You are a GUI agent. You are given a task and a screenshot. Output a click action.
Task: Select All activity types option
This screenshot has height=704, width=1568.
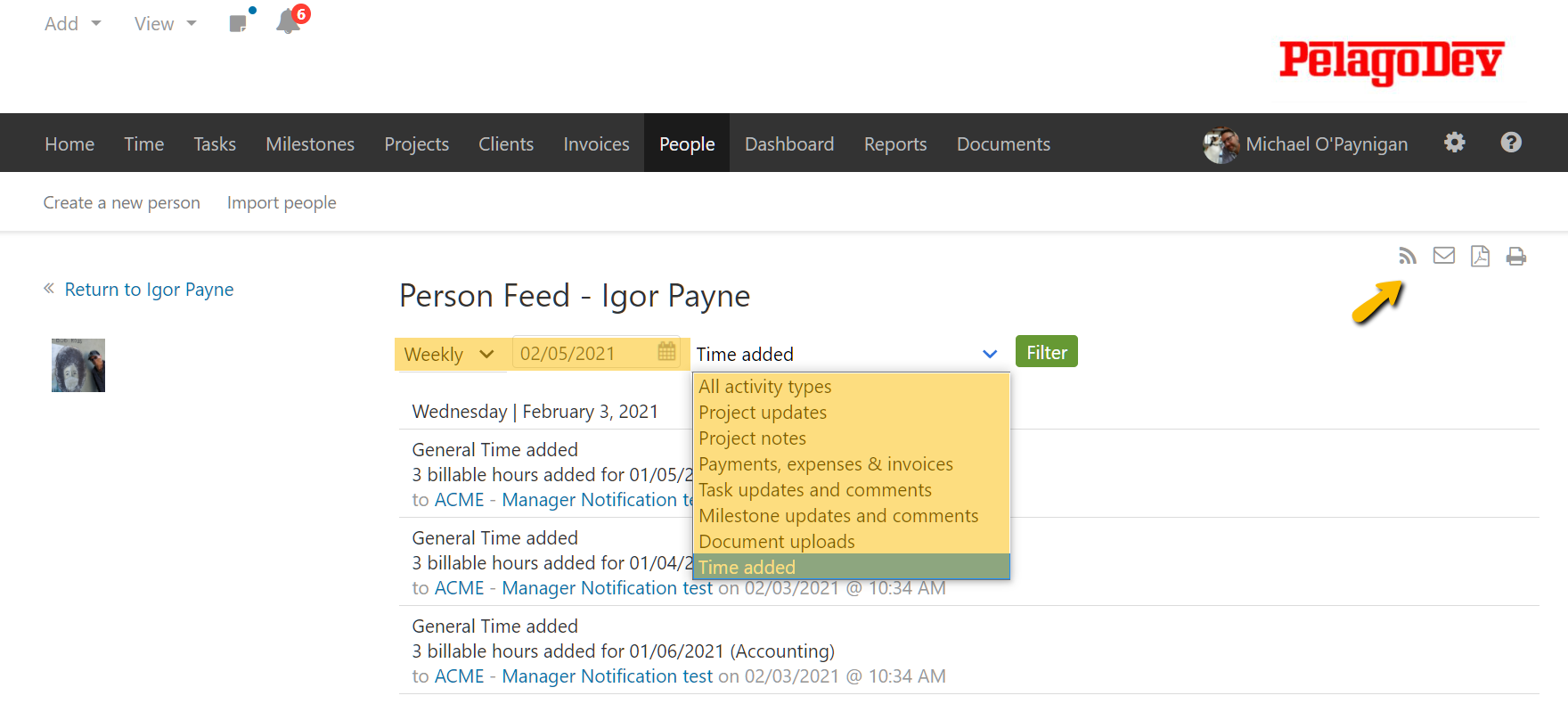[851, 387]
